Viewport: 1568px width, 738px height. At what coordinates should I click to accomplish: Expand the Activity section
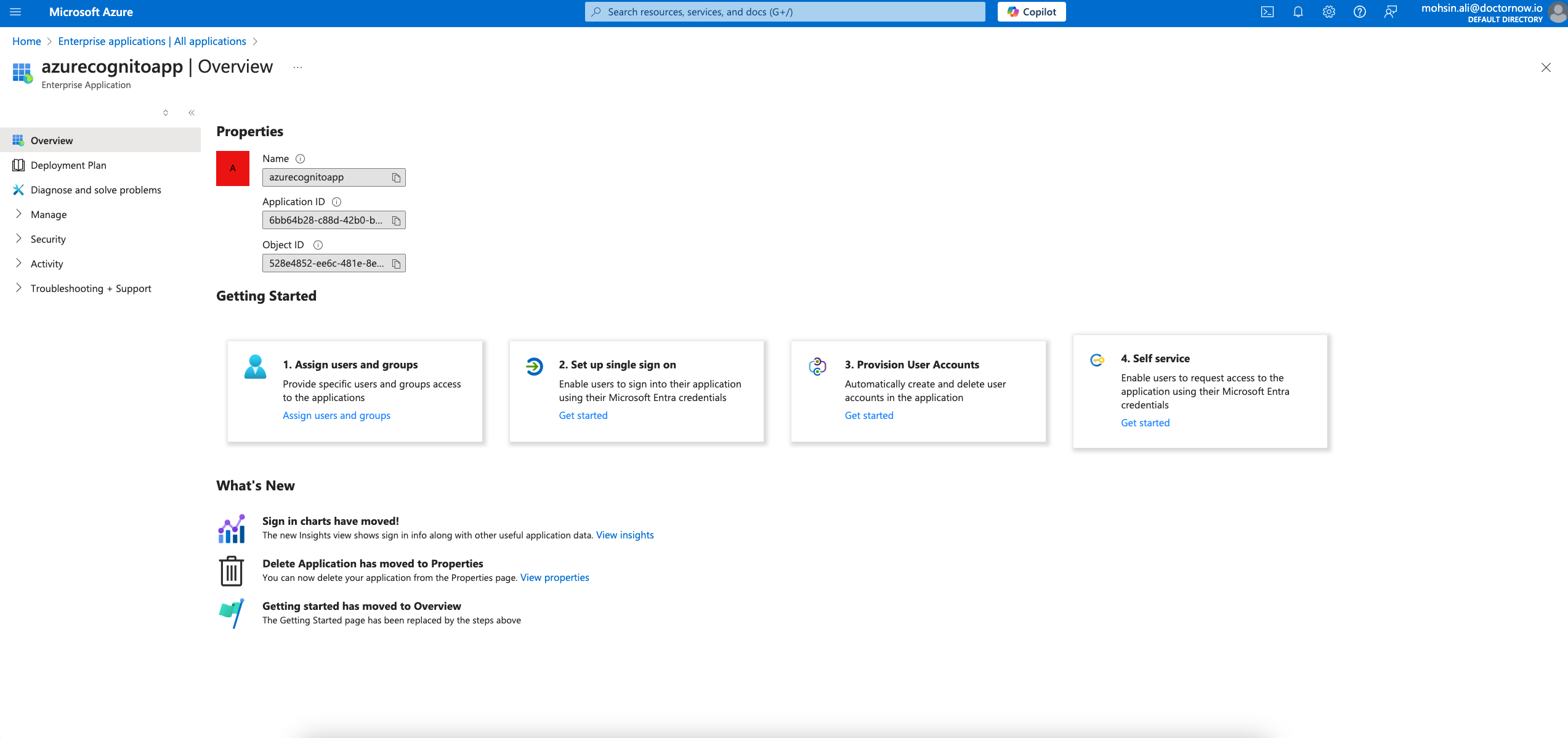point(47,264)
